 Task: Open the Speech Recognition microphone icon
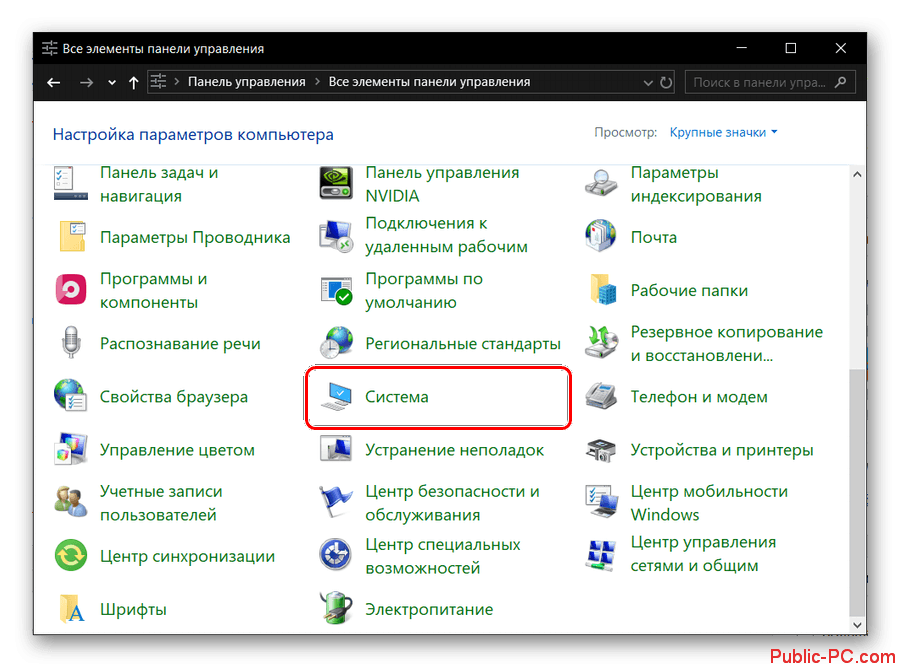71,344
